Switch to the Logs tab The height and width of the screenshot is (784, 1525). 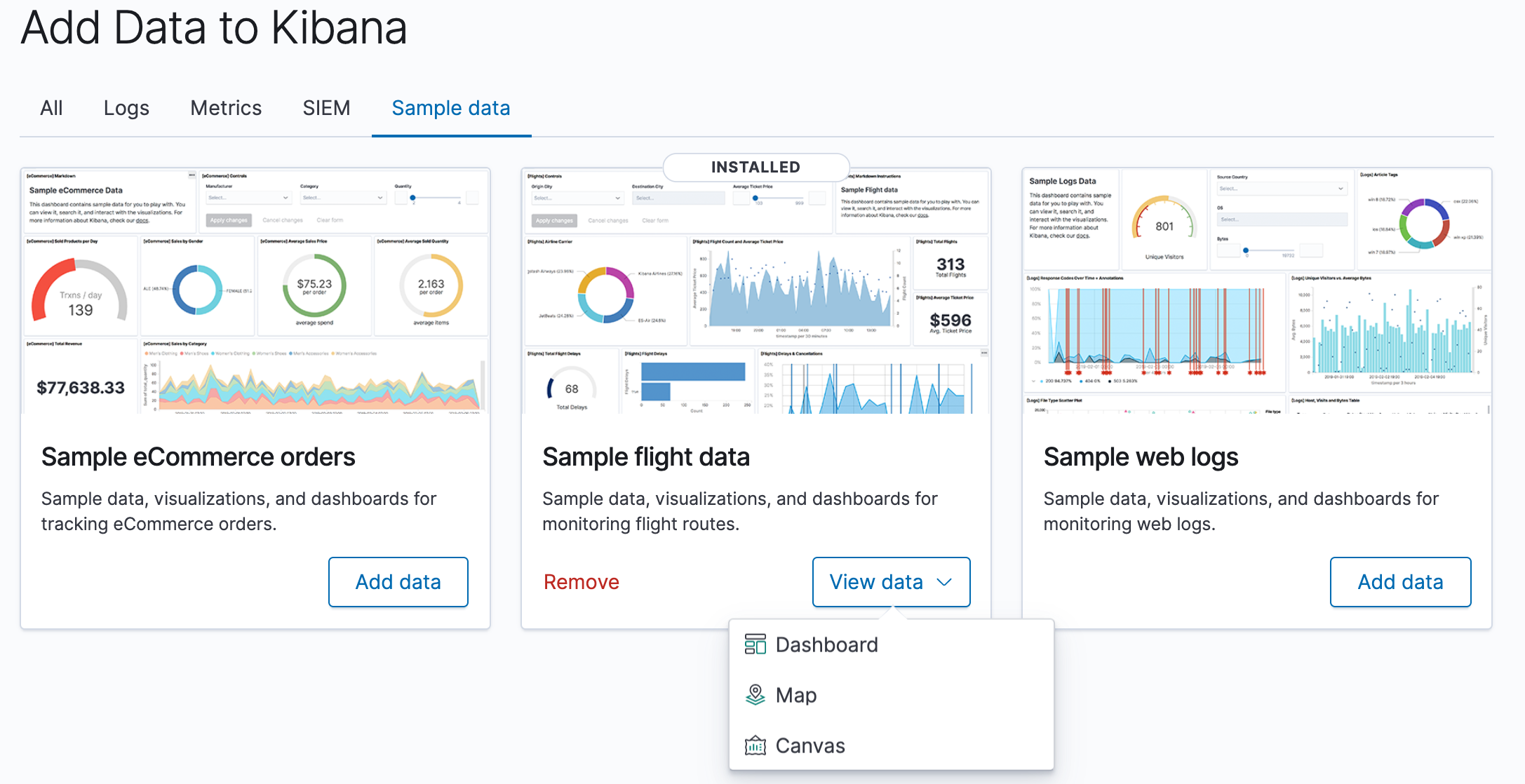126,108
